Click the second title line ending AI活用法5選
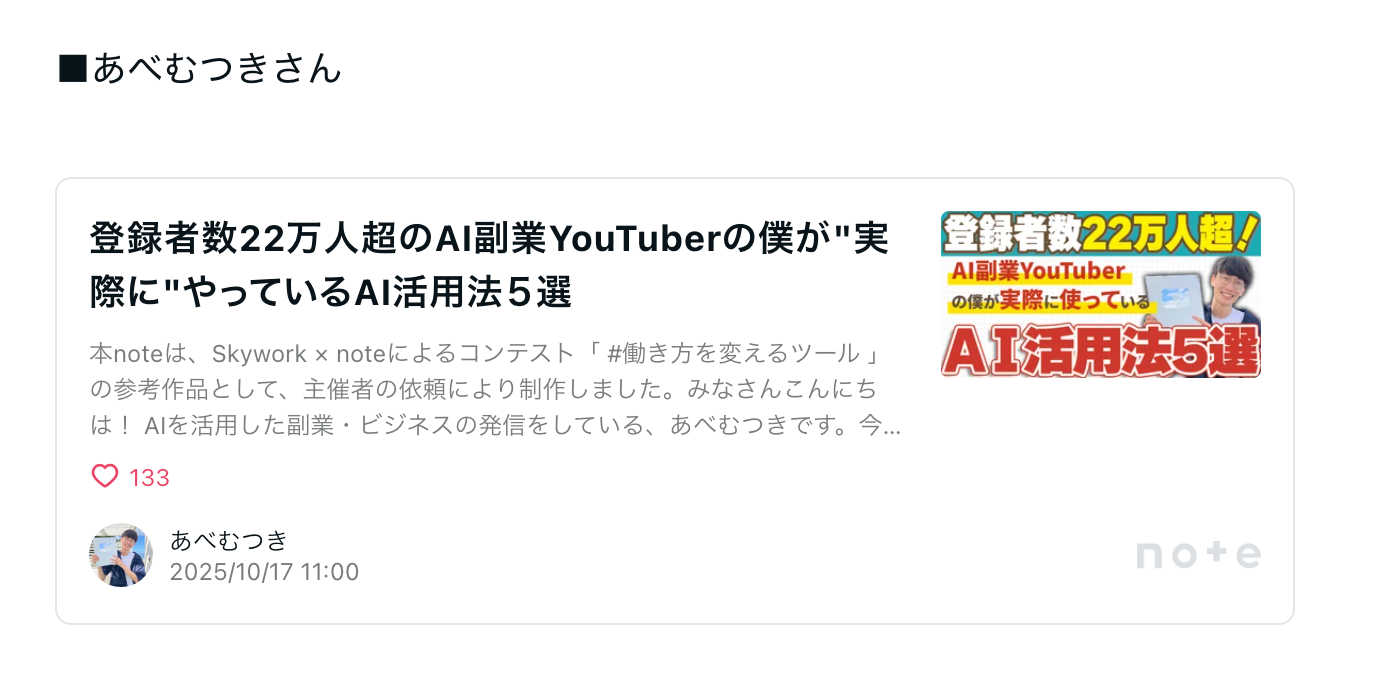The image size is (1382, 698). point(331,294)
